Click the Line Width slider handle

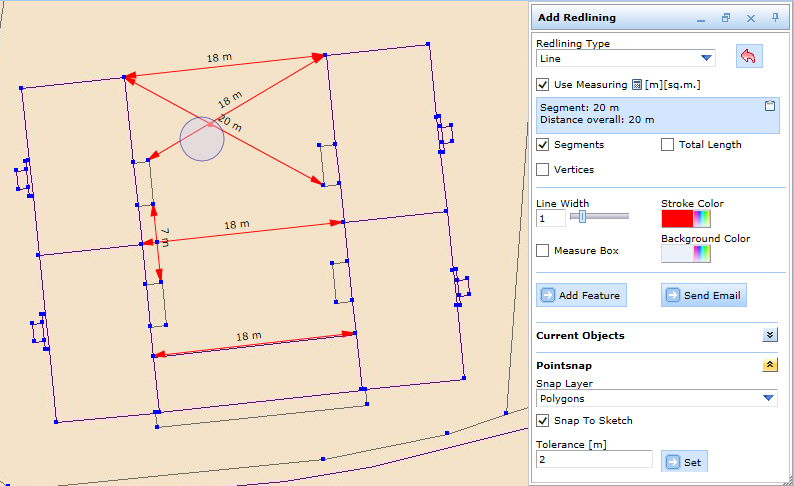tap(582, 217)
